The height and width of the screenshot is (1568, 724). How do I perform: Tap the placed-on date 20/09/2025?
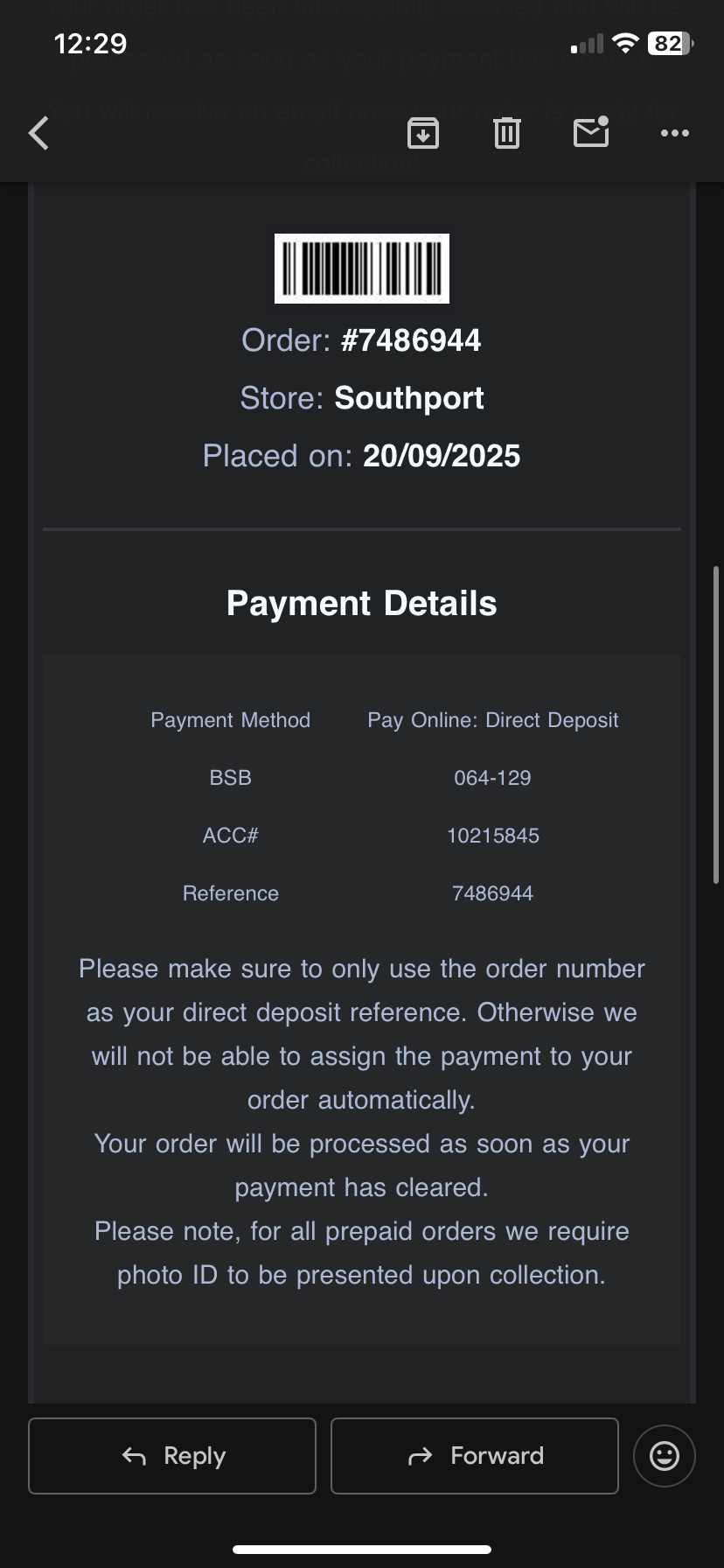pos(442,456)
